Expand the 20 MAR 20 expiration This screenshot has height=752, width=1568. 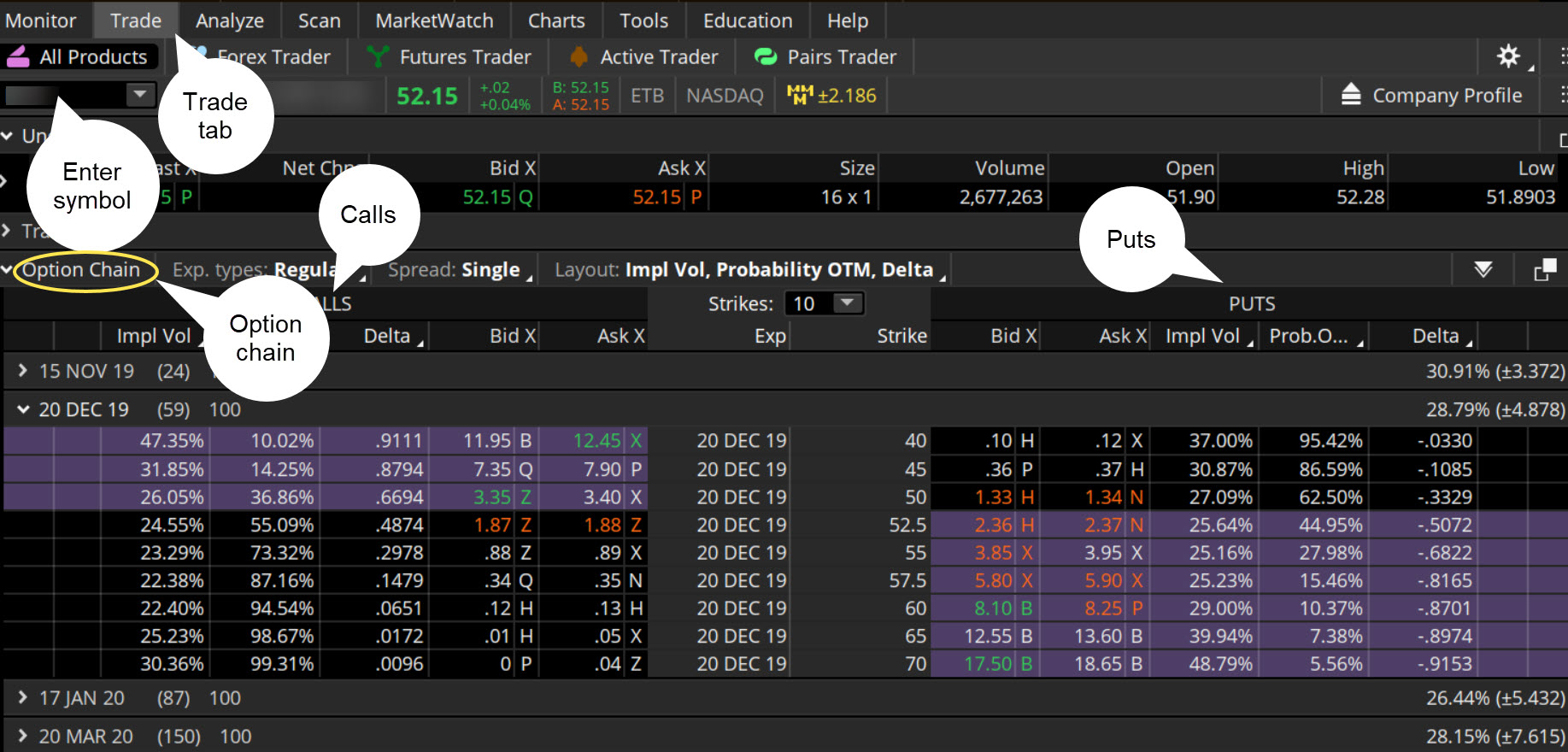click(23, 736)
